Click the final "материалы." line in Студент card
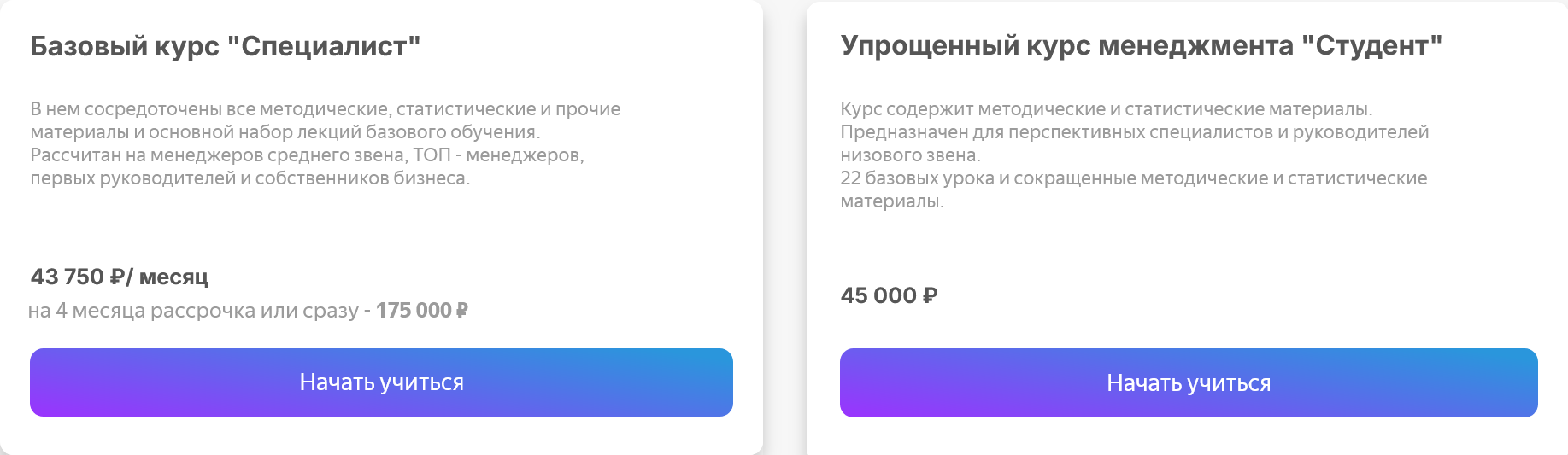 point(892,201)
